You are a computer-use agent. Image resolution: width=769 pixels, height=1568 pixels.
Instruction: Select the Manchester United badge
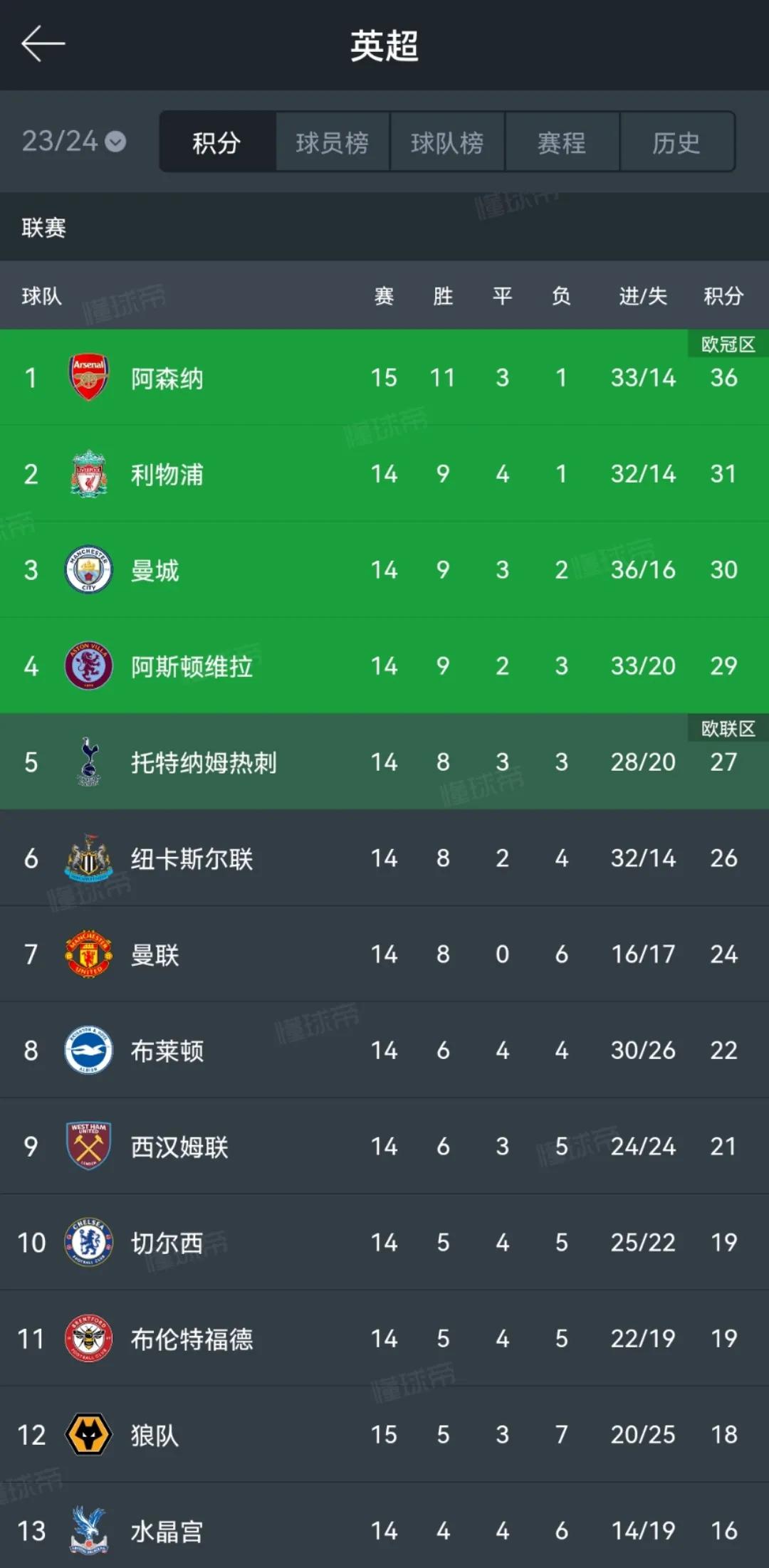click(x=88, y=954)
